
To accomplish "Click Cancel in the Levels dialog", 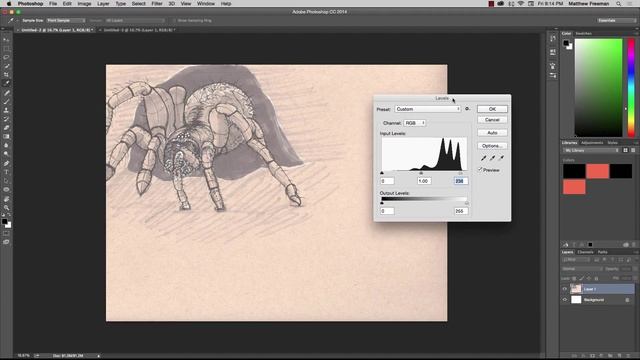I will click(492, 120).
